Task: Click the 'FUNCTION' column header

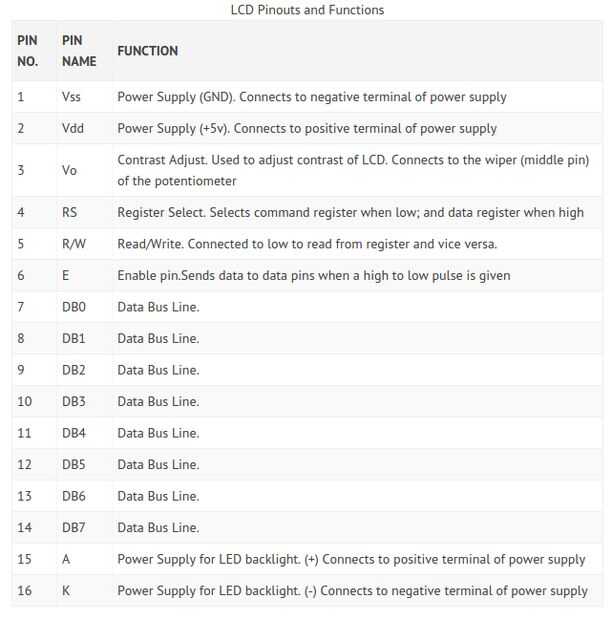Action: [148, 51]
